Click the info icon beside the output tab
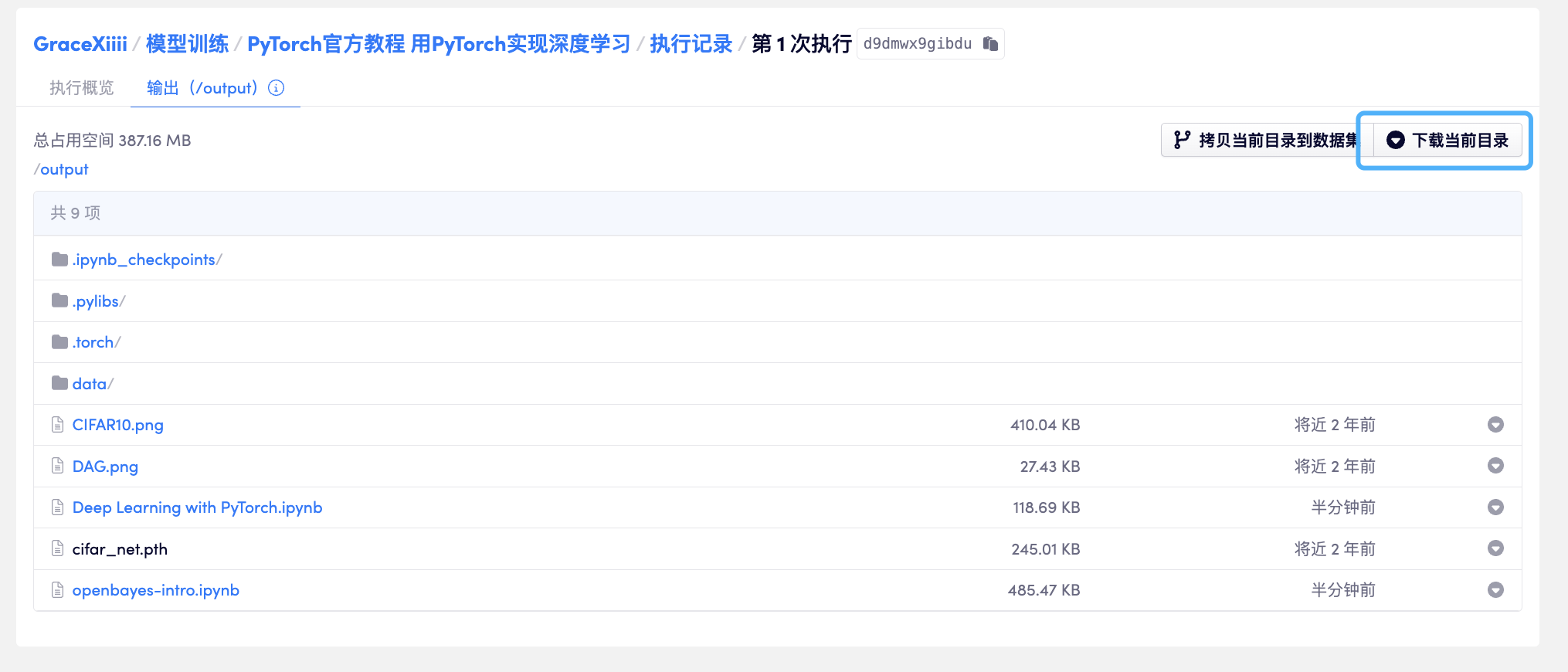Image resolution: width=1568 pixels, height=672 pixels. point(276,88)
